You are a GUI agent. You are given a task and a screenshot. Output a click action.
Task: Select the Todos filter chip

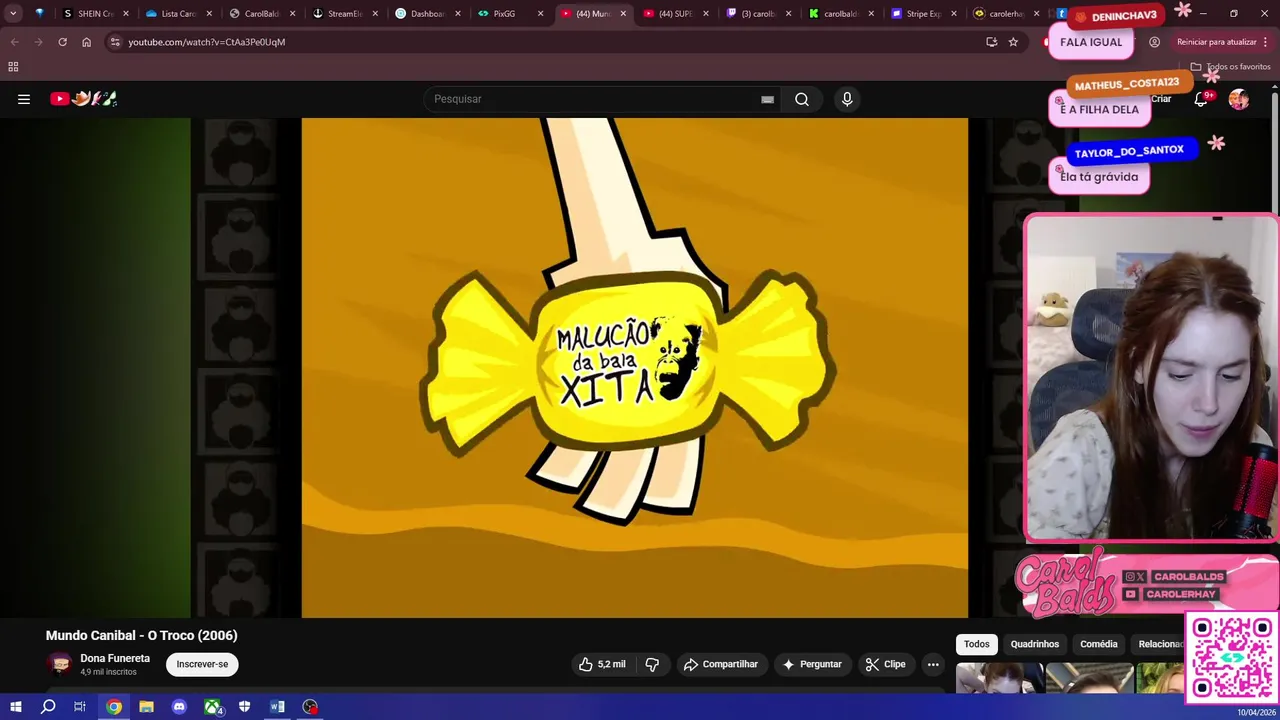[x=977, y=644]
